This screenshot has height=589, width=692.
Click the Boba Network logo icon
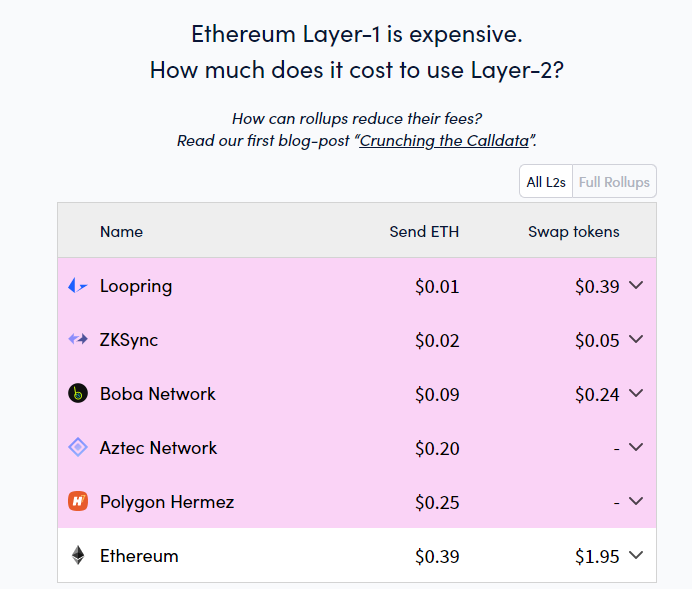pos(78,393)
